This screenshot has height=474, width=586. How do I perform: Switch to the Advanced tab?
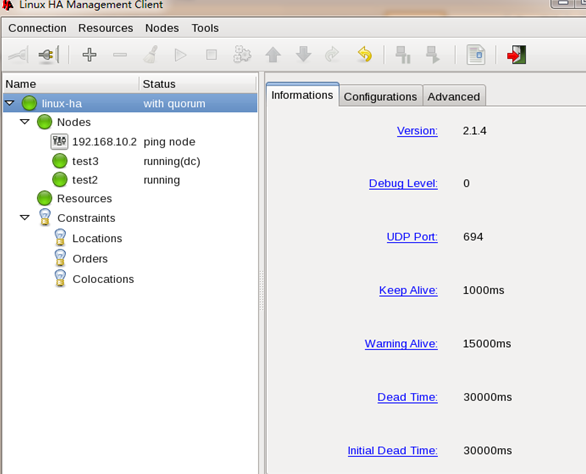(x=453, y=96)
